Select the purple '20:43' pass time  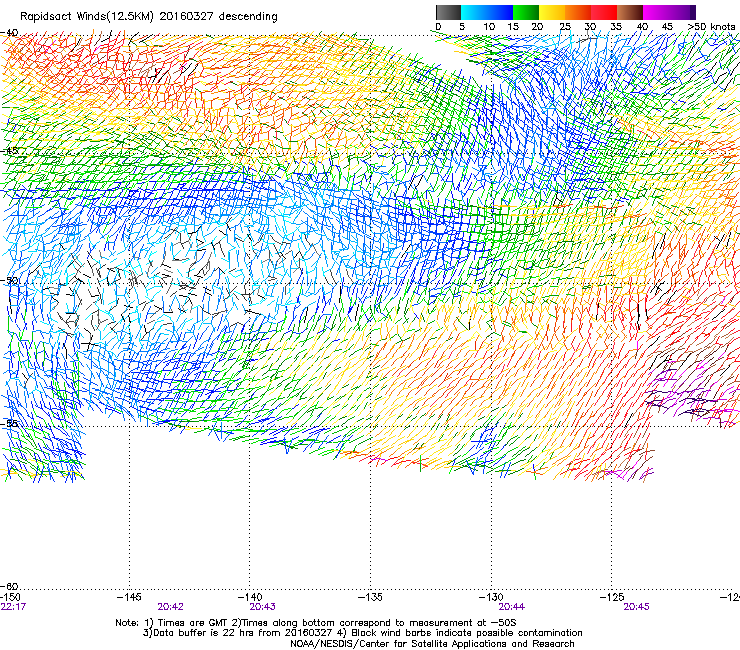(262, 607)
